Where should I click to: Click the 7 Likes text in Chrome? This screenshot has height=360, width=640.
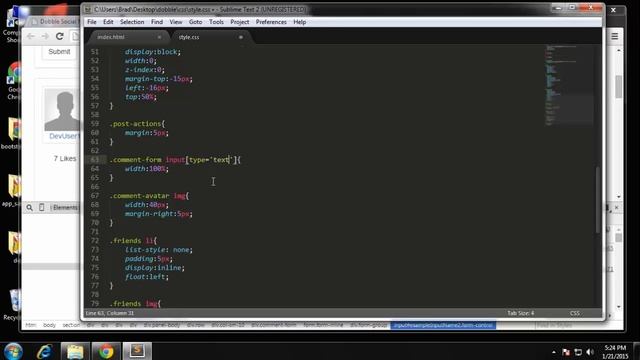click(x=65, y=158)
